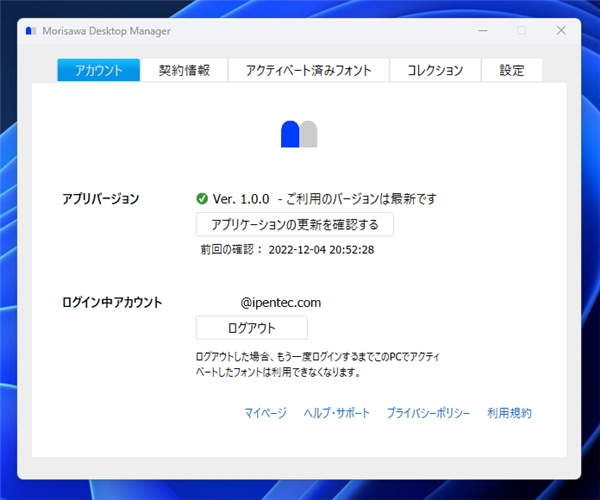Click アプリケーションの更新を確認する button
600x500 pixels.
pos(295,224)
